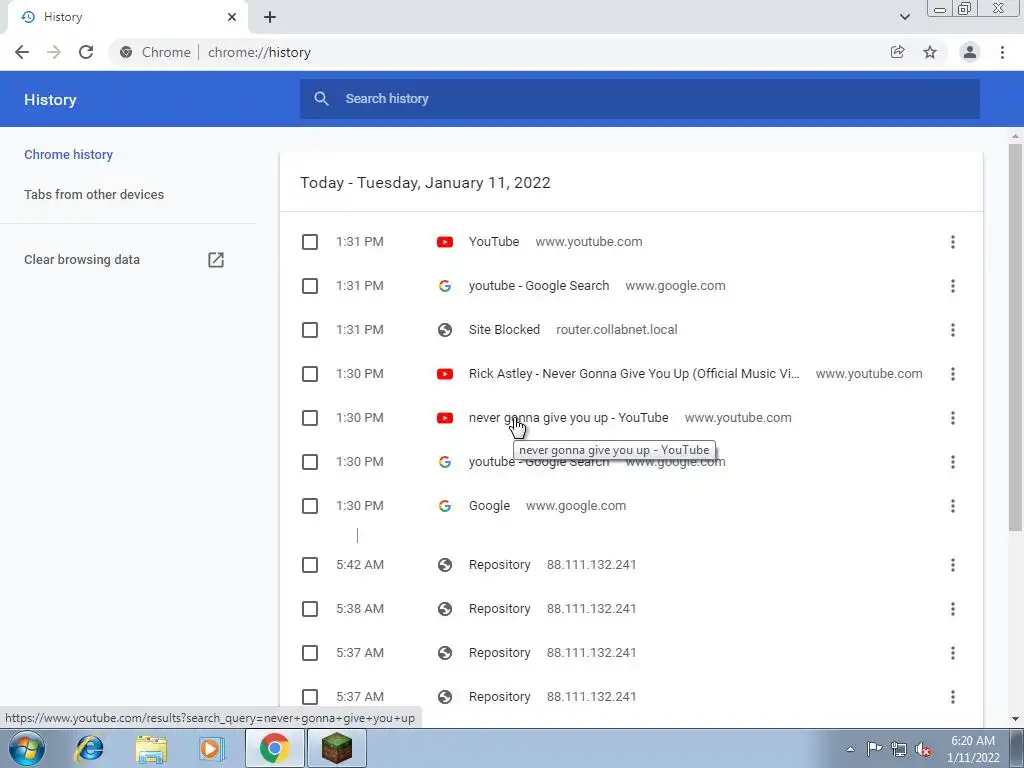Check the youtube - Google Search 1:30 PM box
1024x768 pixels.
coord(310,462)
